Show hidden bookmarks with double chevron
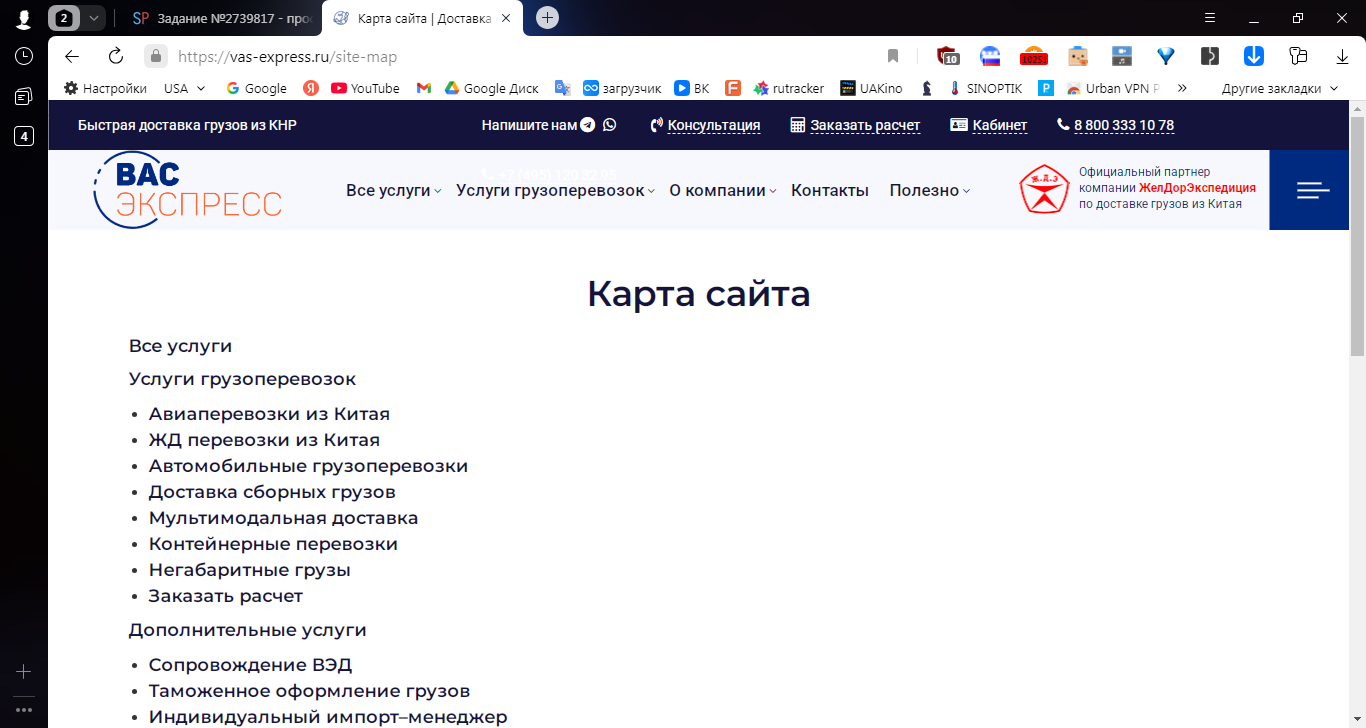Screen dimensions: 1366x728 (1182, 88)
